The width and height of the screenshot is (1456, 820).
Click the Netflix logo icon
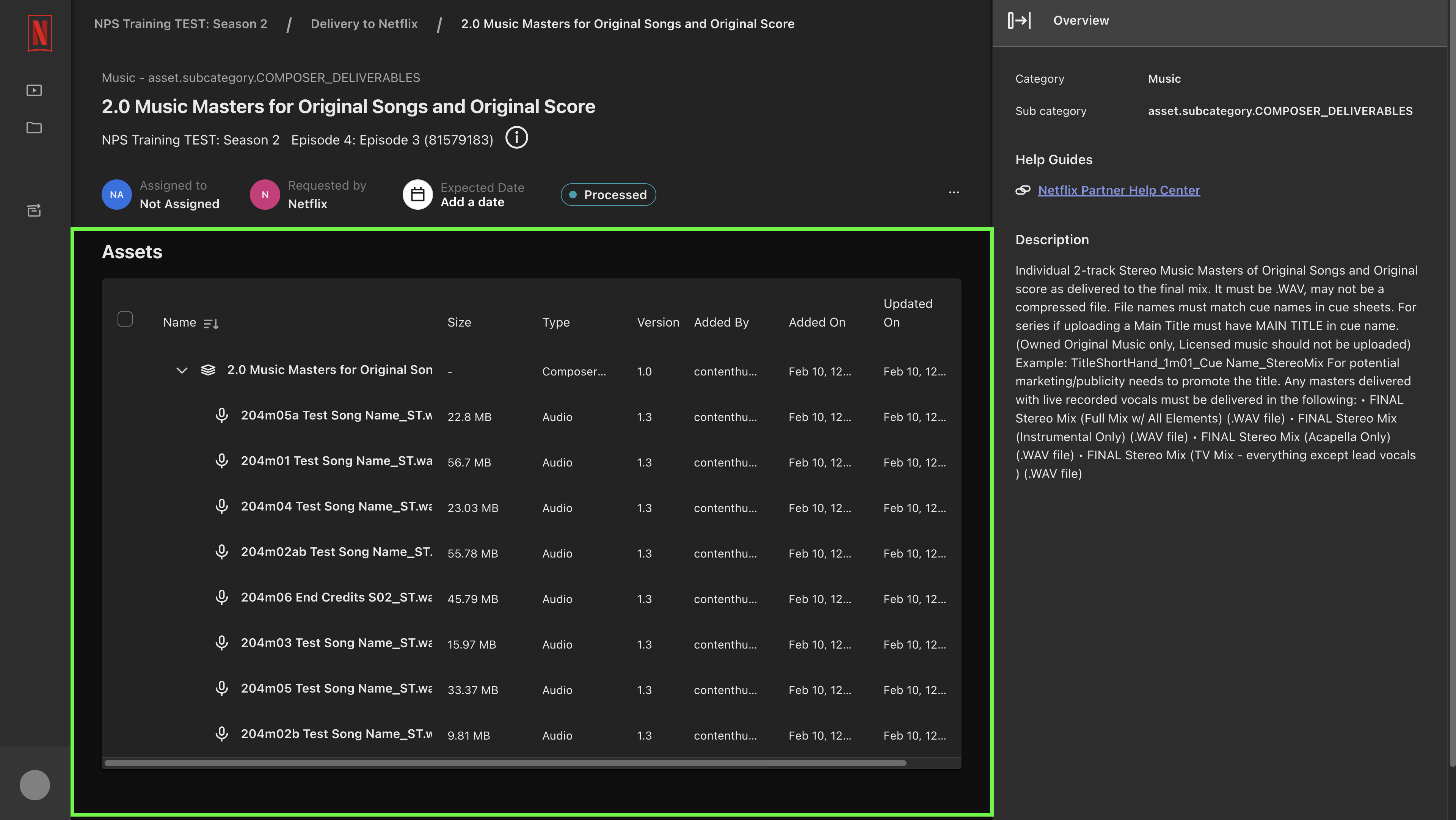click(x=39, y=33)
